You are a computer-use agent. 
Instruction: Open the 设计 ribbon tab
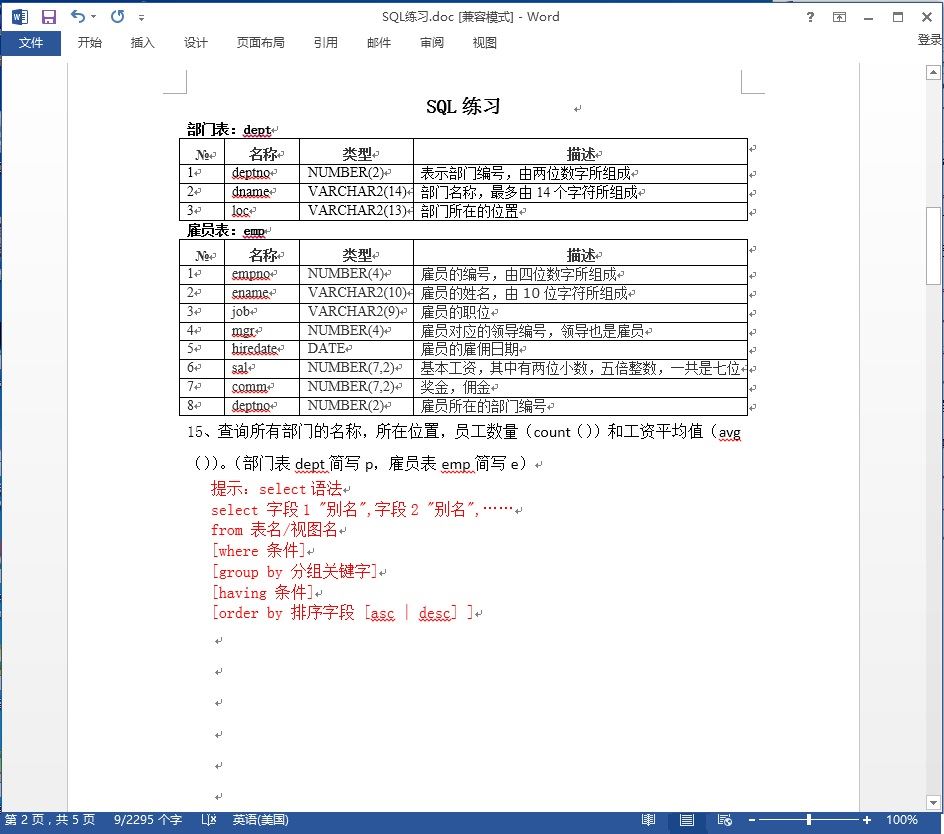[196, 43]
